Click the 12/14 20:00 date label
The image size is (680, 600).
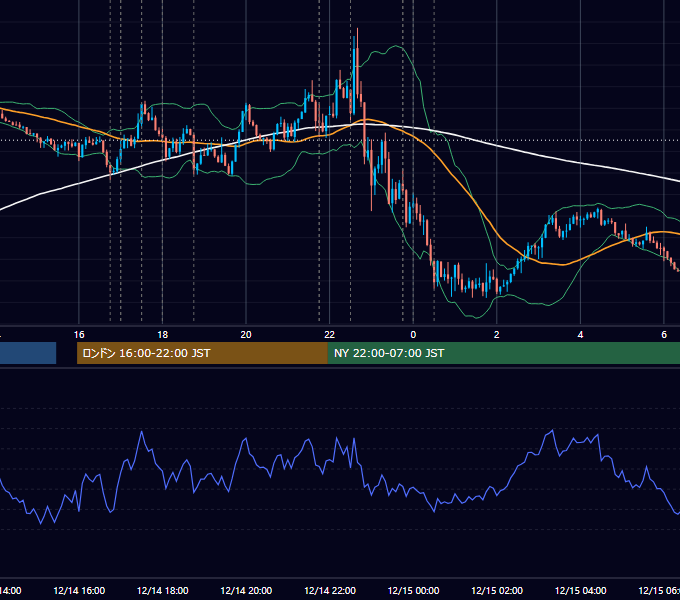coord(246,590)
